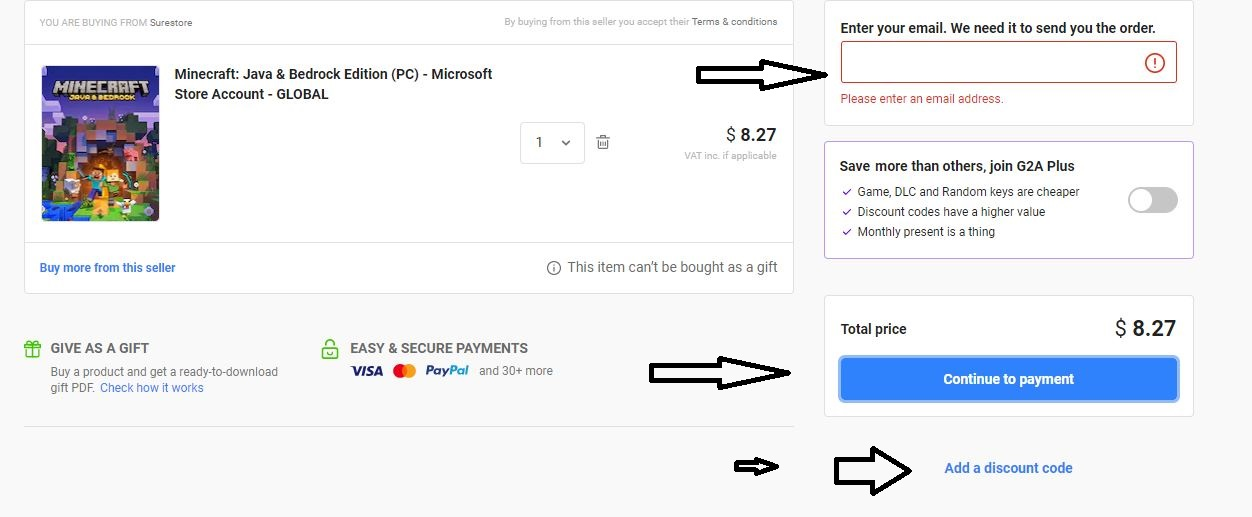
Task: Click the Add a discount code link
Action: click(x=1008, y=468)
